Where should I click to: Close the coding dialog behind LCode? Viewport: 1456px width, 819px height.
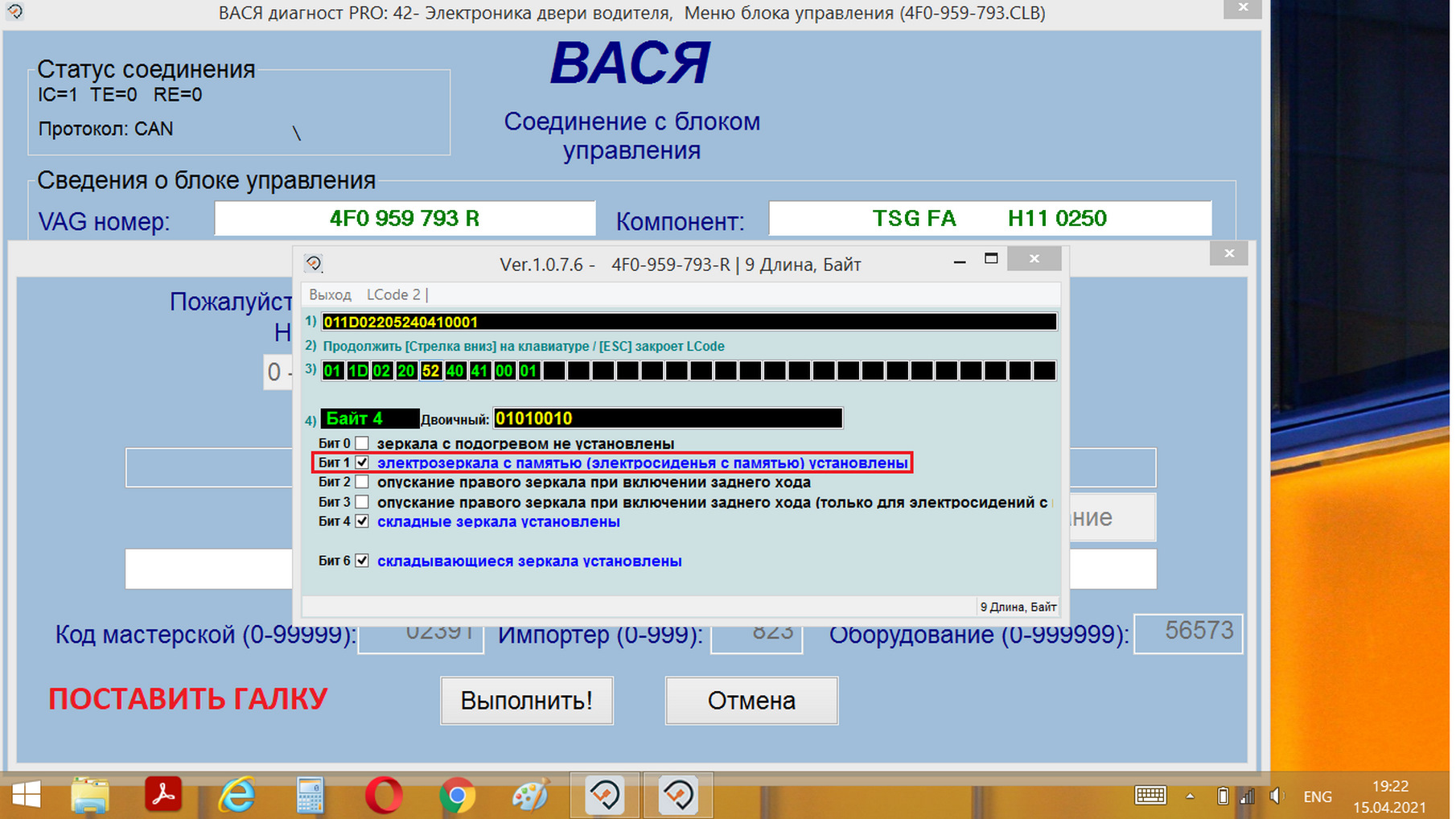tap(1229, 253)
